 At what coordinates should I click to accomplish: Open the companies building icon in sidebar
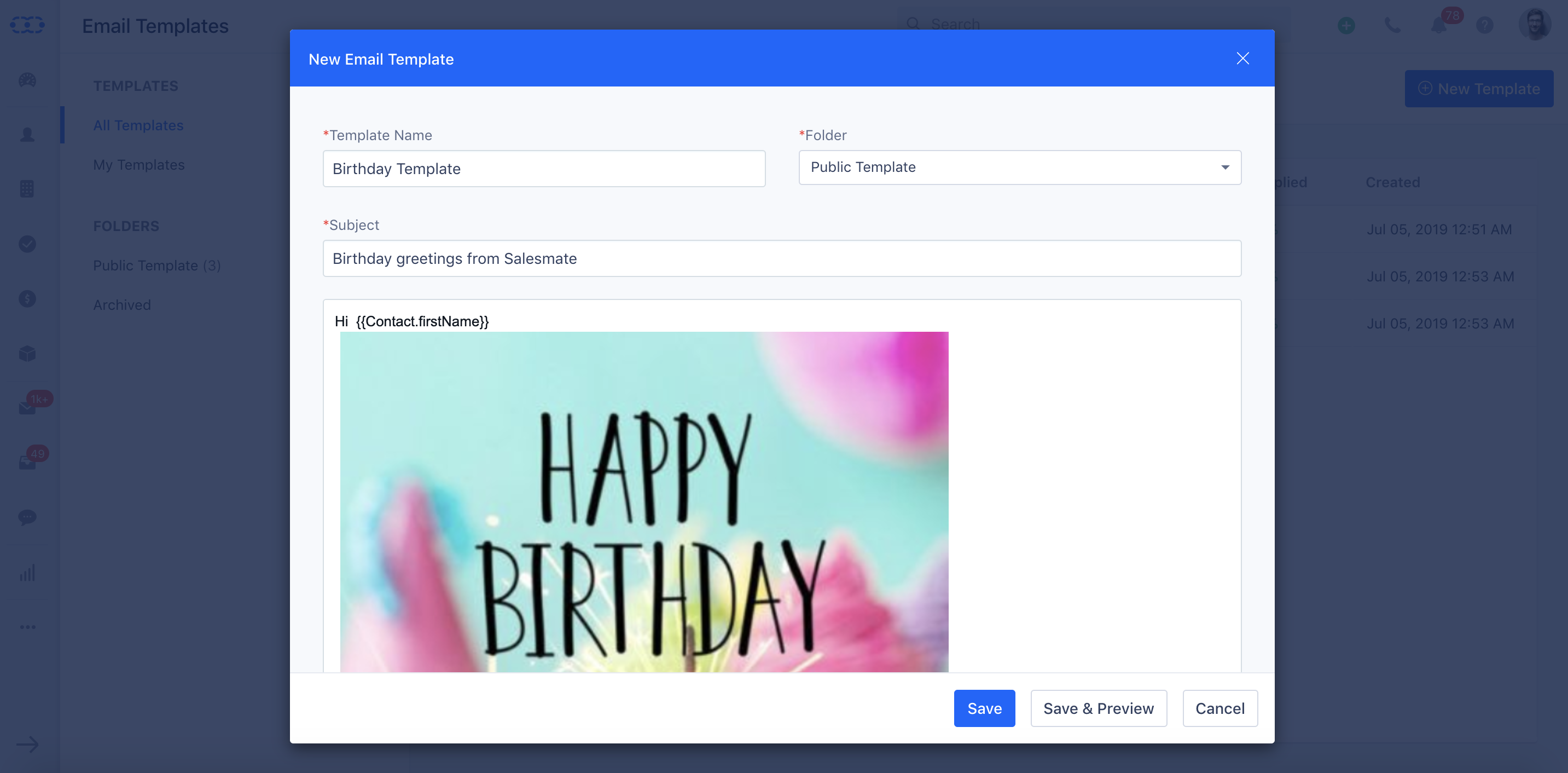pyautogui.click(x=27, y=189)
